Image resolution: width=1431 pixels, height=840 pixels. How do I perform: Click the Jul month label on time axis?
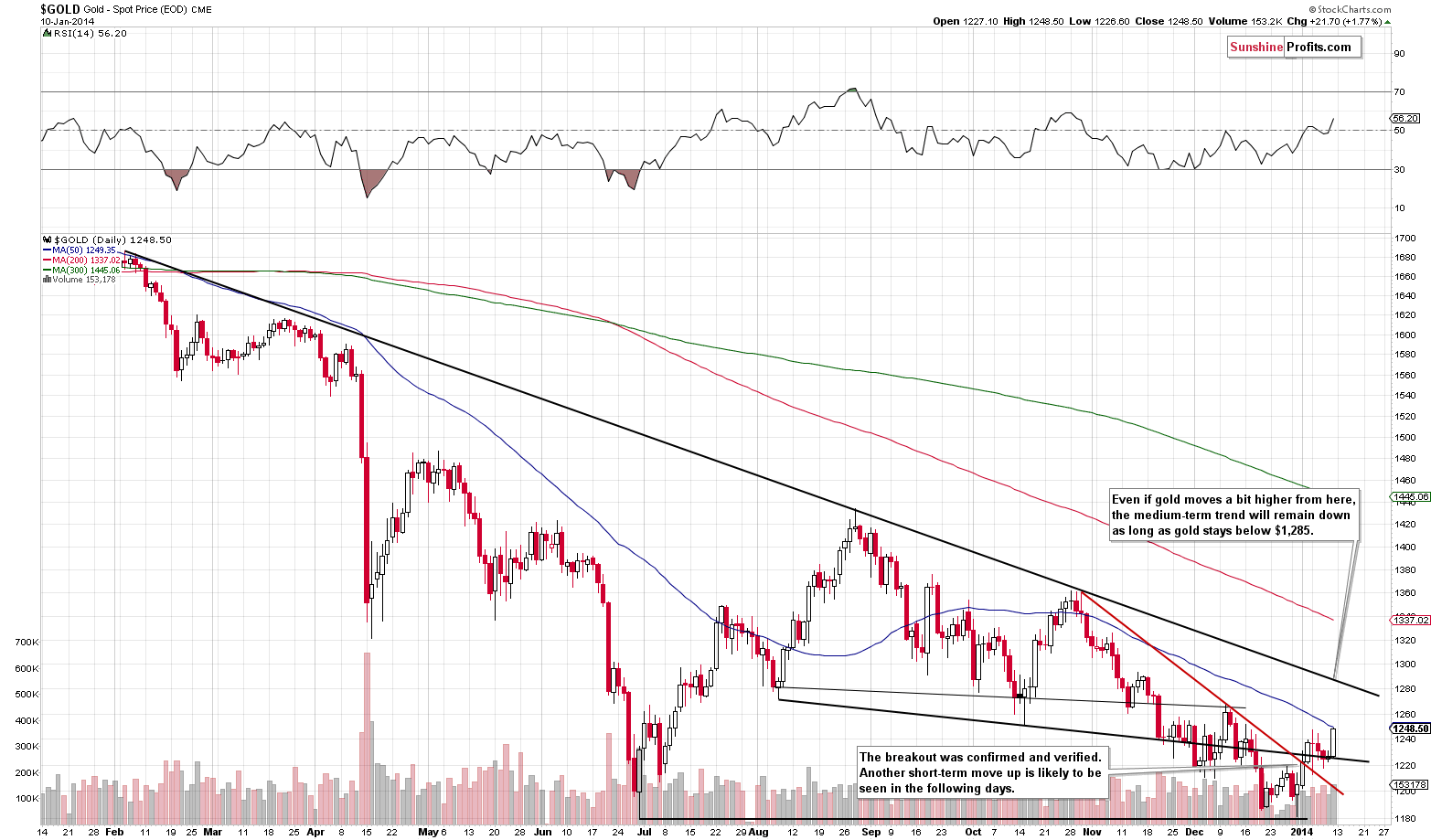[x=644, y=832]
